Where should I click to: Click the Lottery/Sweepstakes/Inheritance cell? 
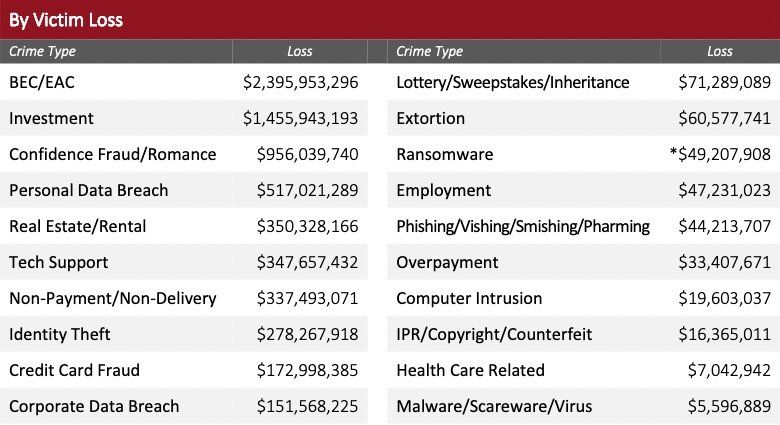point(512,82)
